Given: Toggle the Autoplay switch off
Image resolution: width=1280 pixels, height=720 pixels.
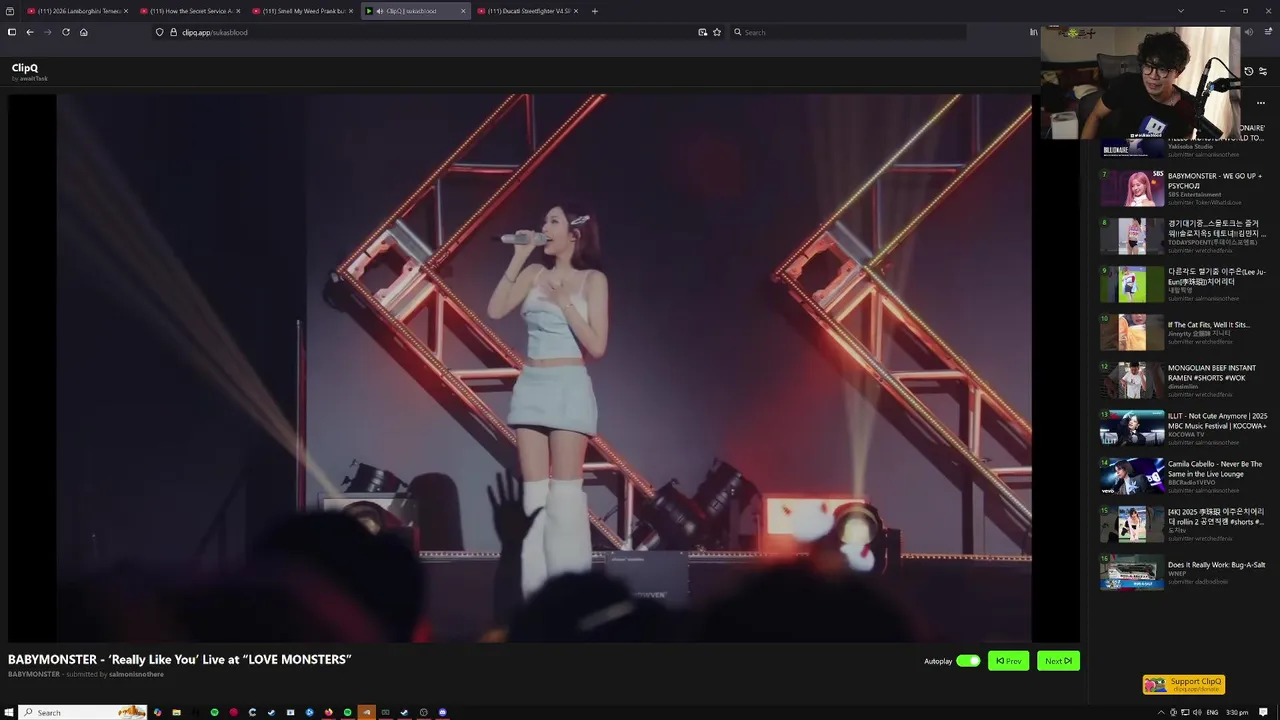Looking at the screenshot, I should [968, 661].
